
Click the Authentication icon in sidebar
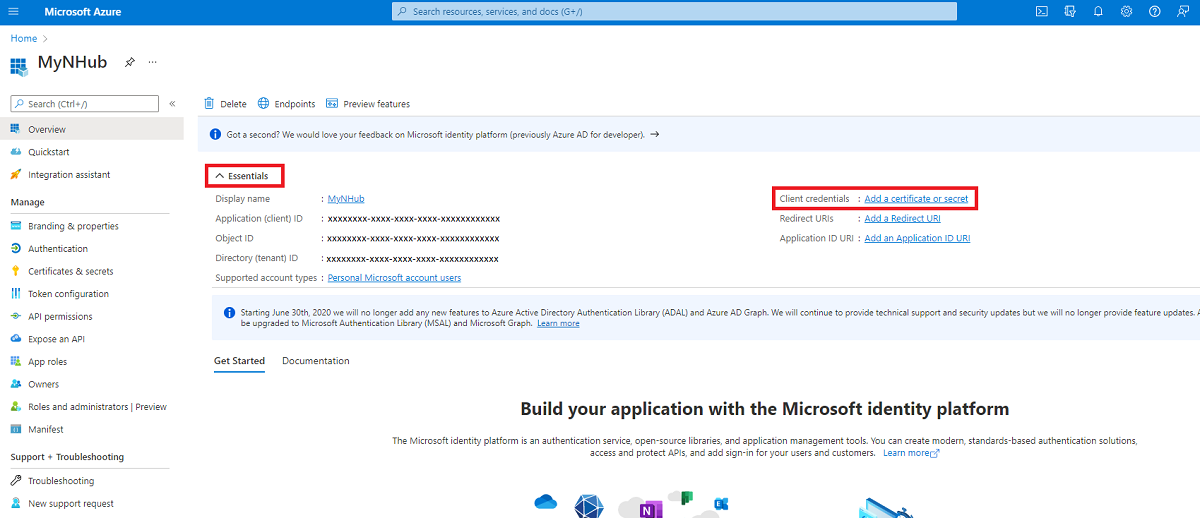(16, 248)
